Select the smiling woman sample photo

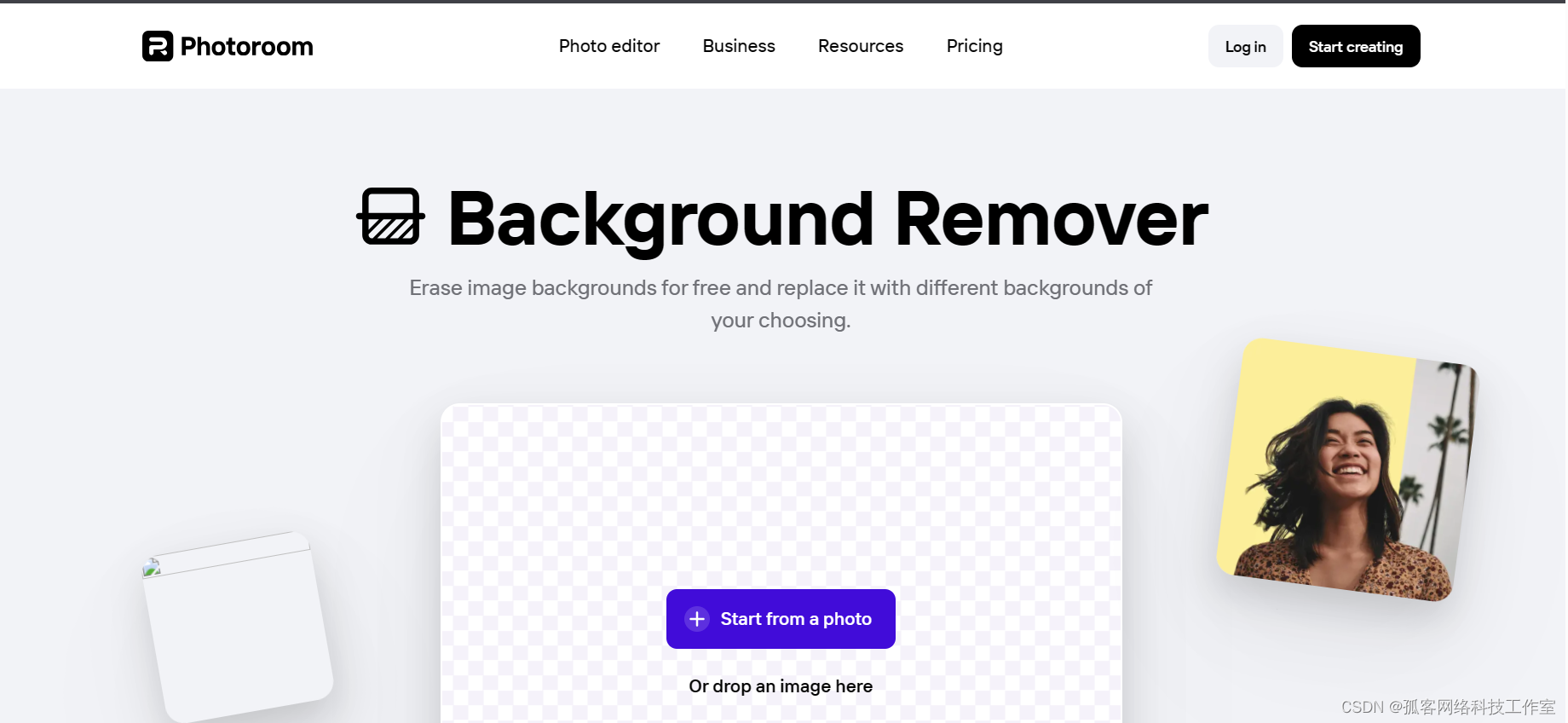[x=1347, y=471]
